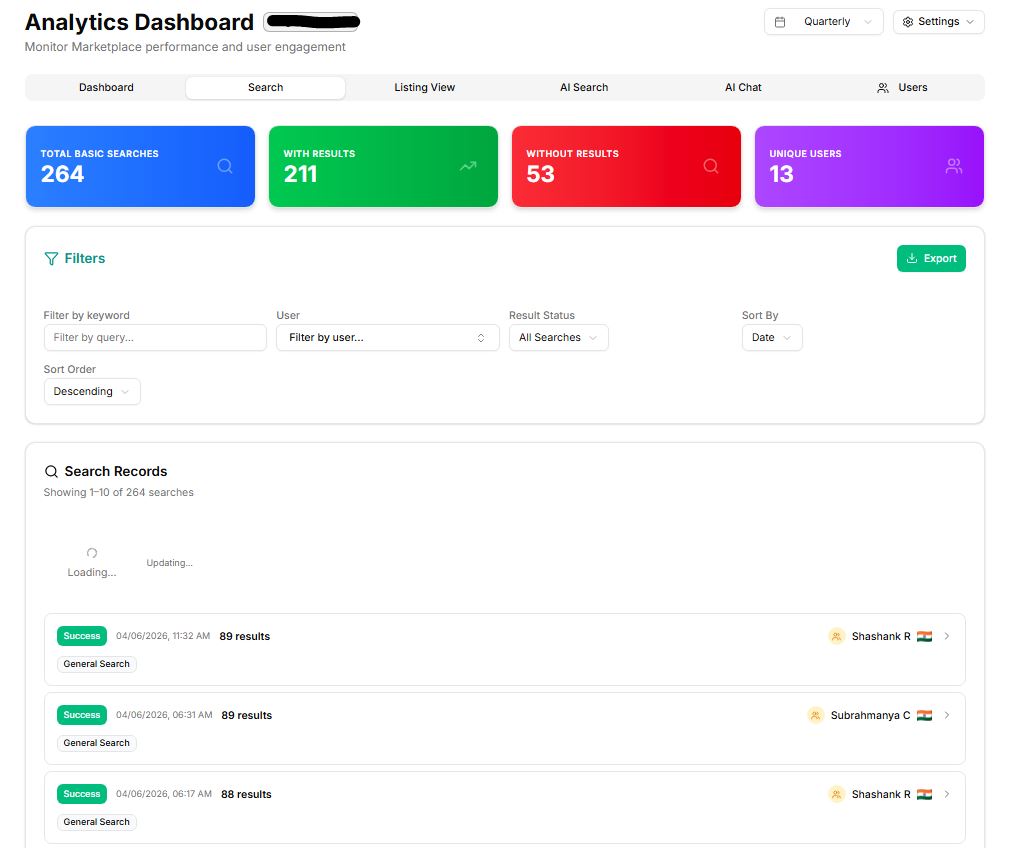Open the Settings dropdown menu
Screen dimensions: 1010x848
[x=938, y=22]
